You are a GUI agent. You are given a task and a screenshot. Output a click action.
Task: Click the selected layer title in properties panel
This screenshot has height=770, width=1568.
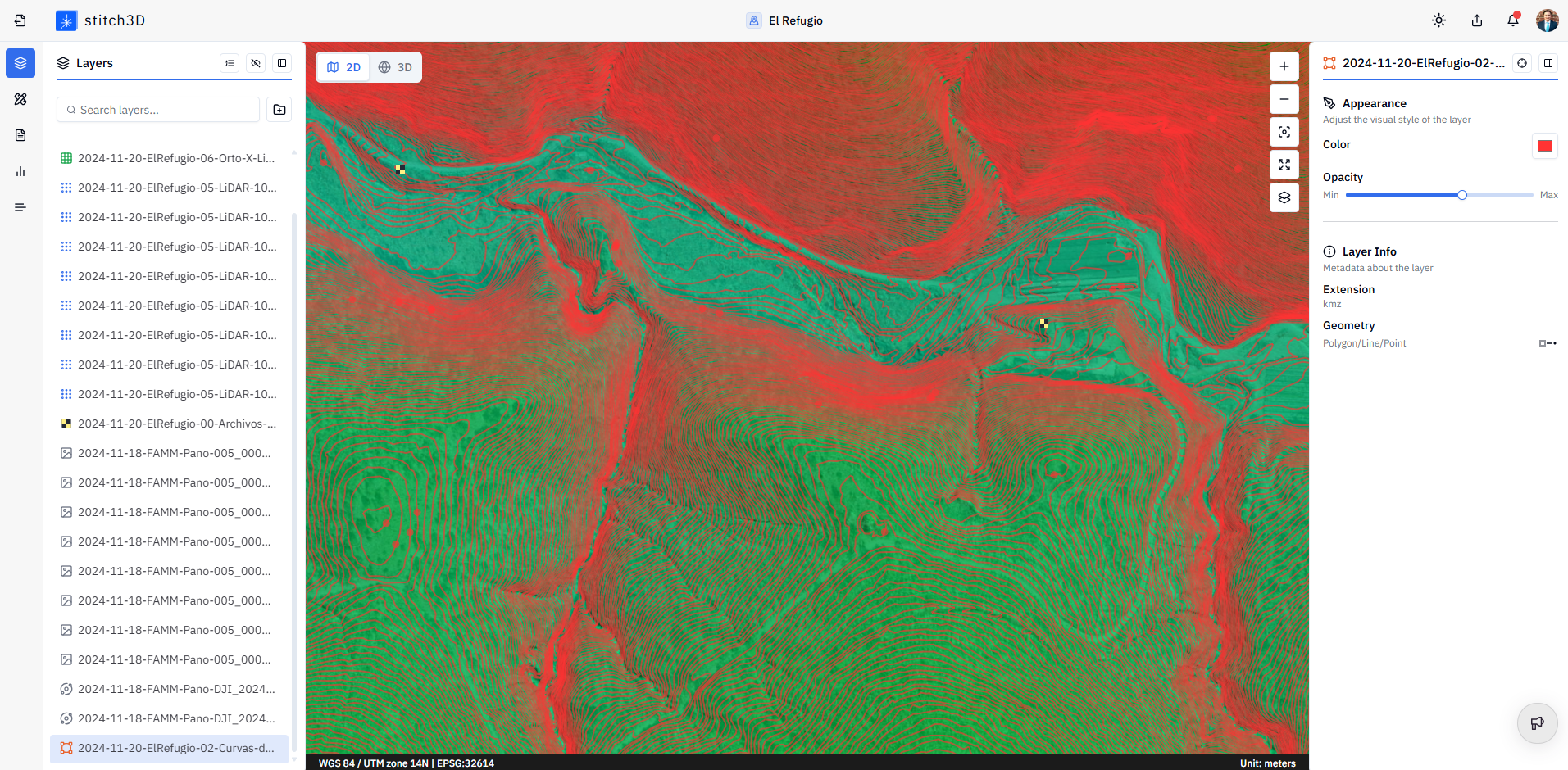[x=1424, y=63]
